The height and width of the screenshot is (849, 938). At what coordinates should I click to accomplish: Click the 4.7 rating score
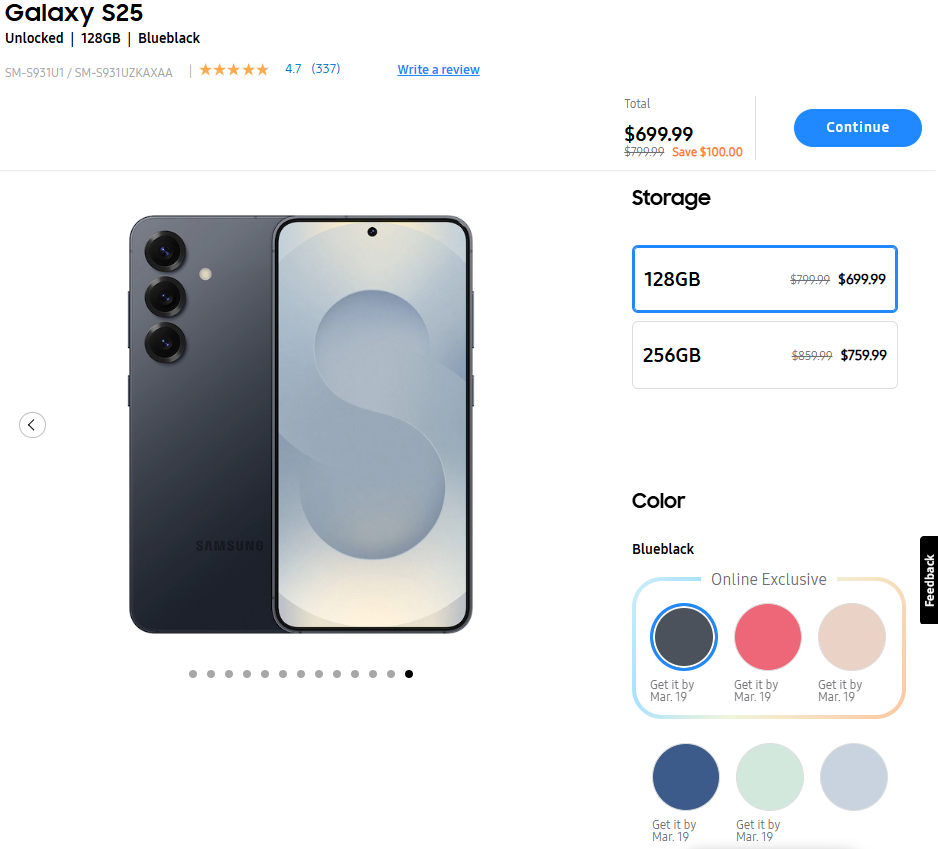pos(293,69)
